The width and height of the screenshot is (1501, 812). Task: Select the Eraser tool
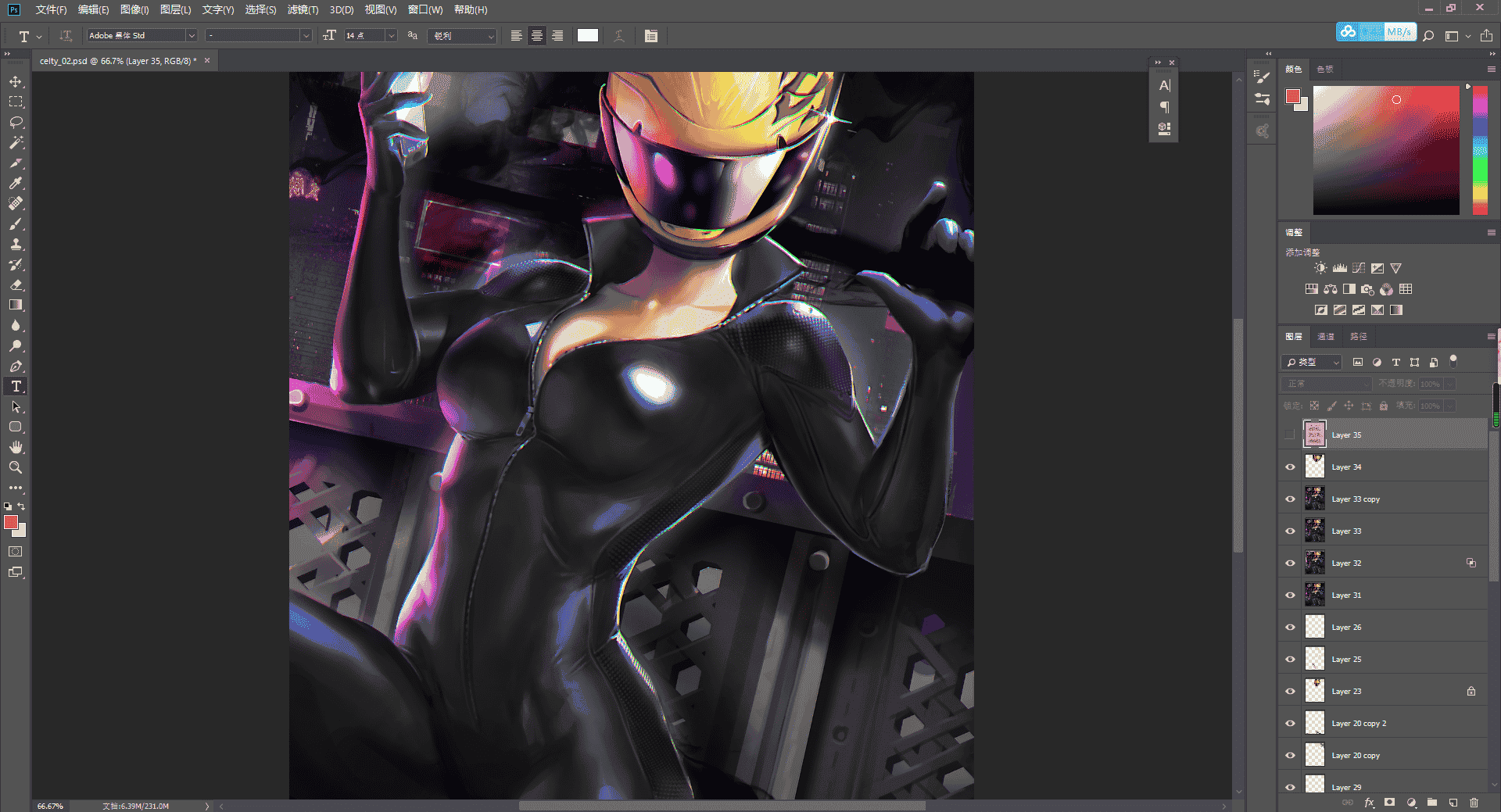[16, 284]
